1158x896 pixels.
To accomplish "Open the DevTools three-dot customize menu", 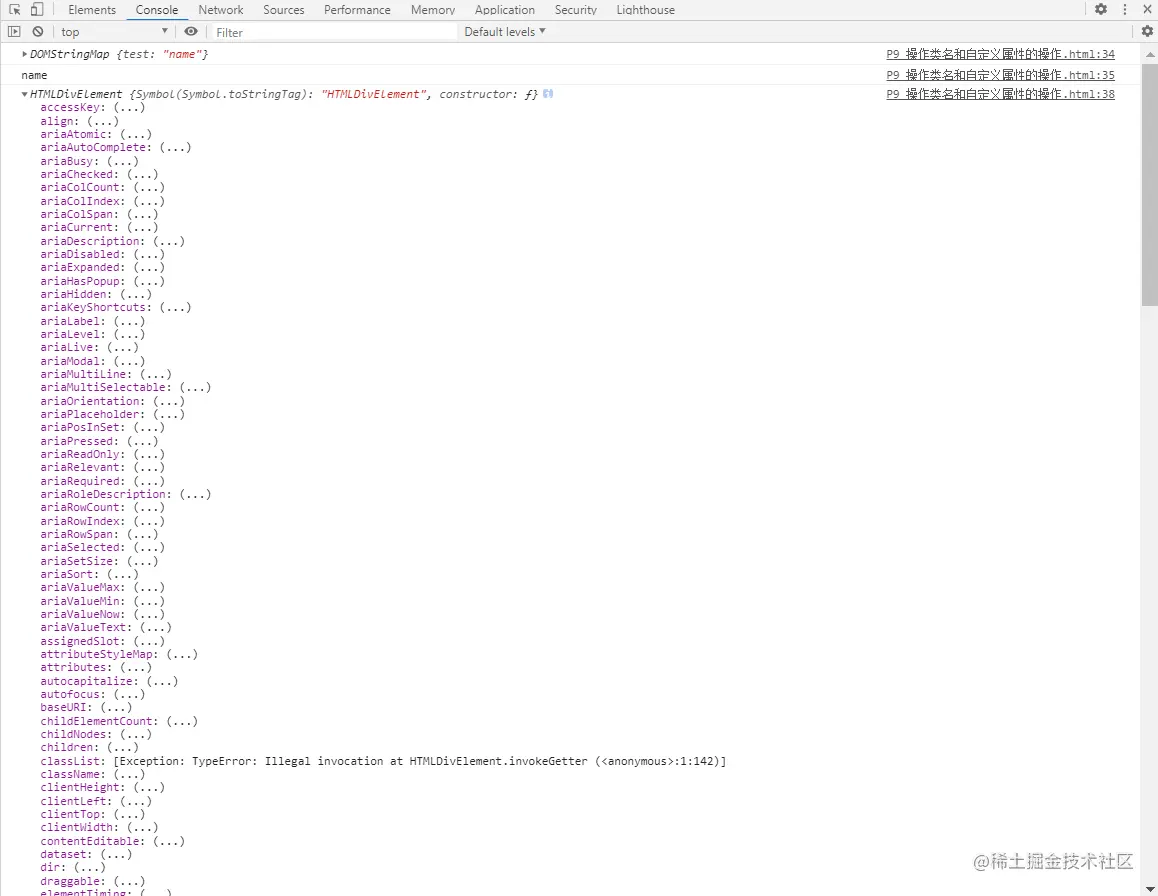I will 1125,10.
